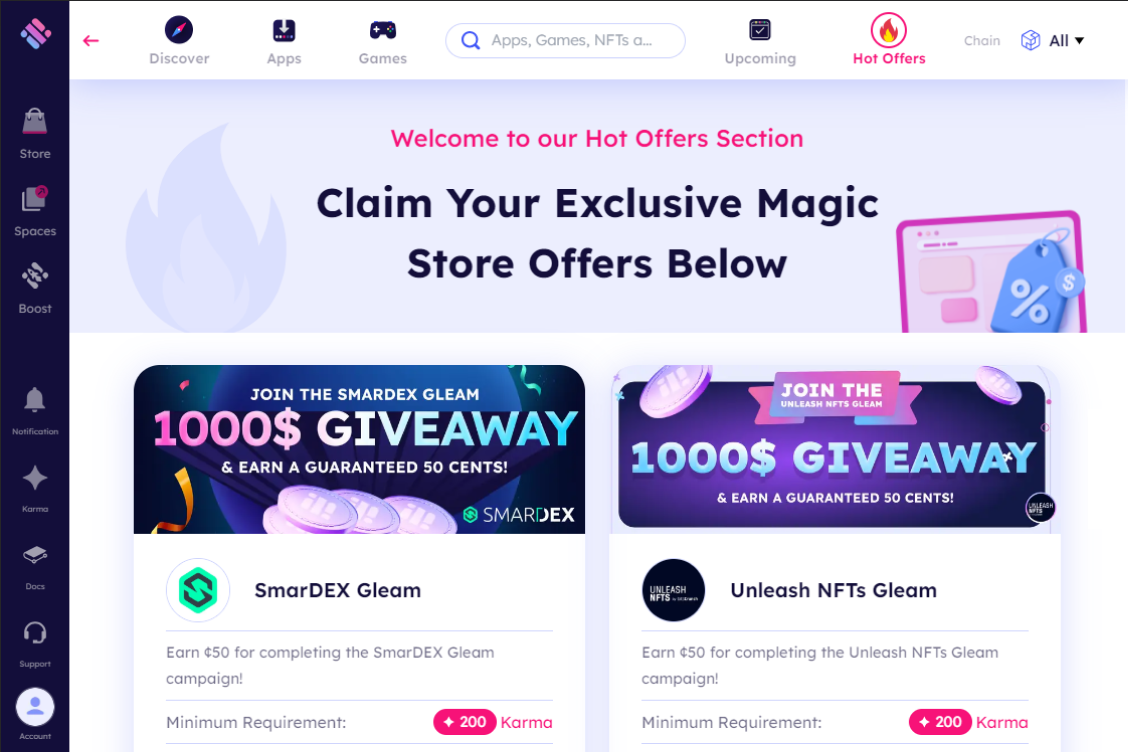Screen dimensions: 1128x752
Task: Open the Notification bell
Action: coord(35,411)
